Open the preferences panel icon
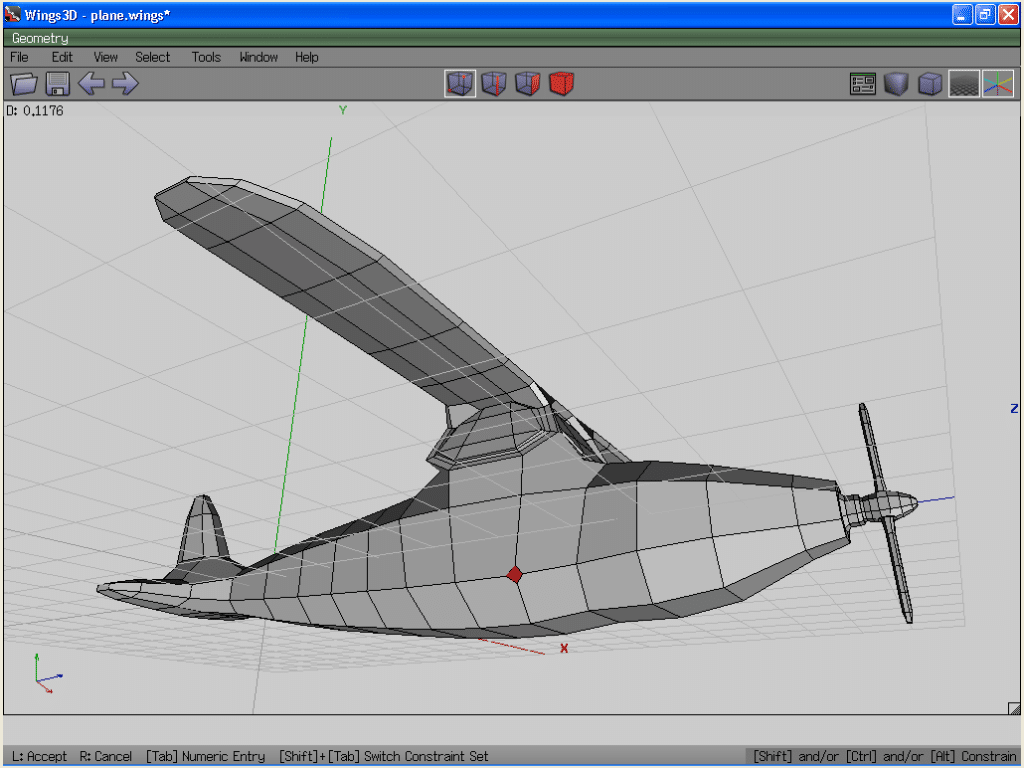The height and width of the screenshot is (768, 1024). coord(863,84)
